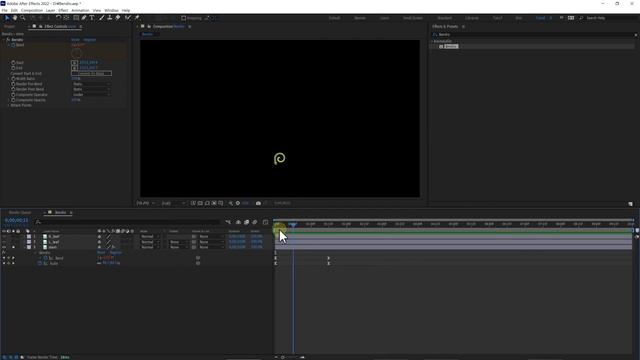
Task: Toggle the Bend stopwatch in Effect Controls
Action: pos(13,45)
